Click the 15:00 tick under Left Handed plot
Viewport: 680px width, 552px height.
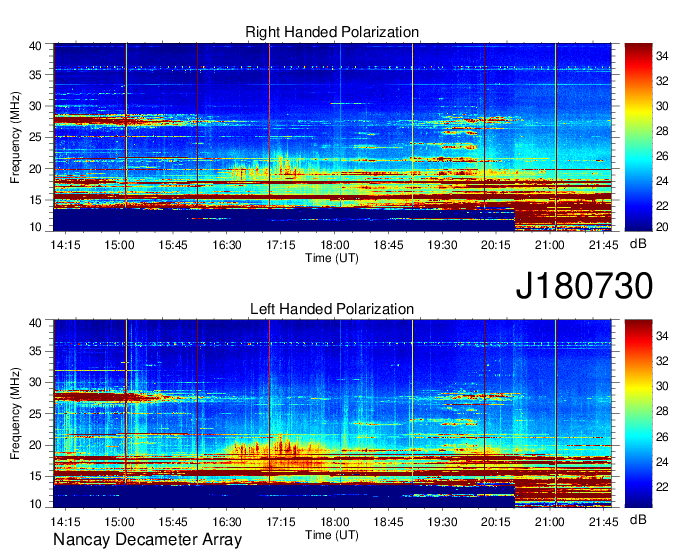pyautogui.click(x=119, y=522)
